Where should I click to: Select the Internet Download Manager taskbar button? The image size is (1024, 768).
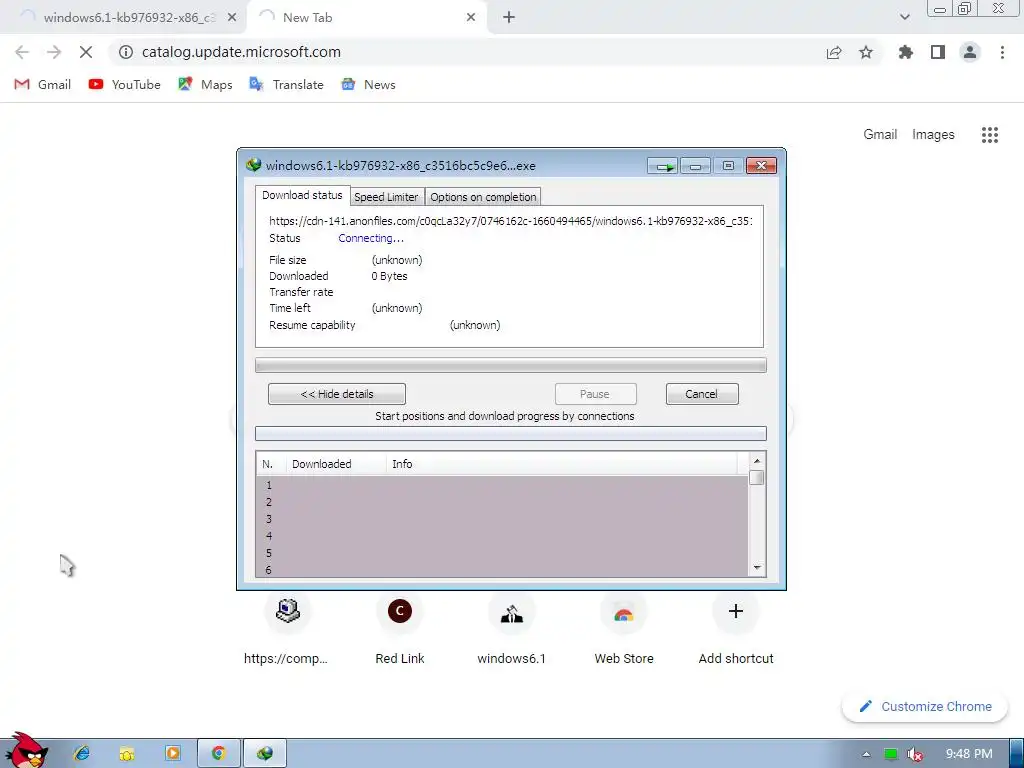coord(264,753)
